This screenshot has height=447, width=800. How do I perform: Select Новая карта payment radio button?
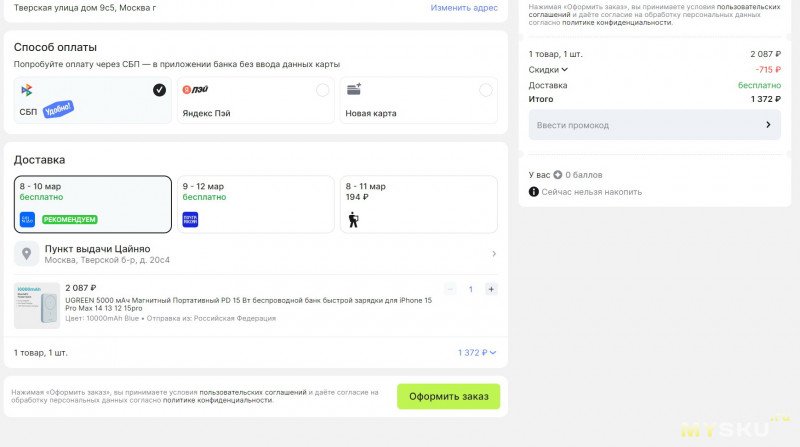coord(486,90)
